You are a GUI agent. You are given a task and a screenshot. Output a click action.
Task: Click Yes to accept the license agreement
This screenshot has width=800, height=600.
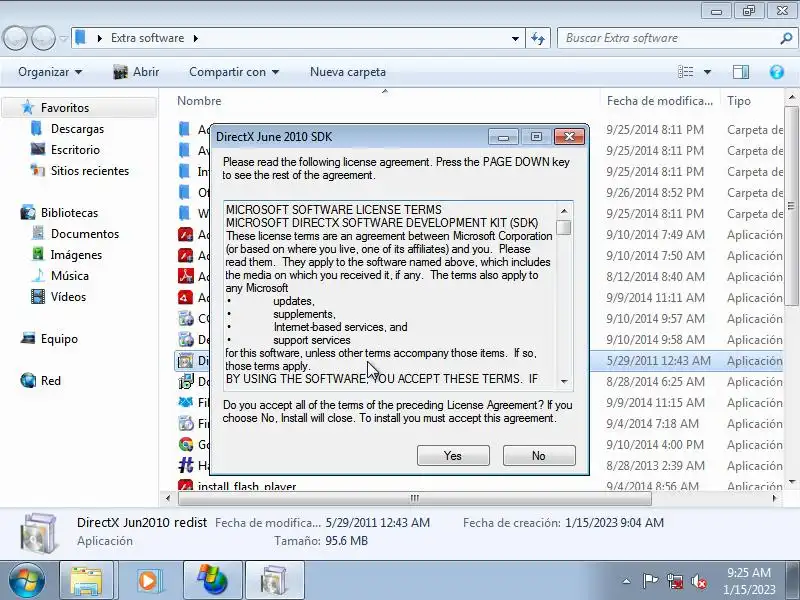coord(453,456)
